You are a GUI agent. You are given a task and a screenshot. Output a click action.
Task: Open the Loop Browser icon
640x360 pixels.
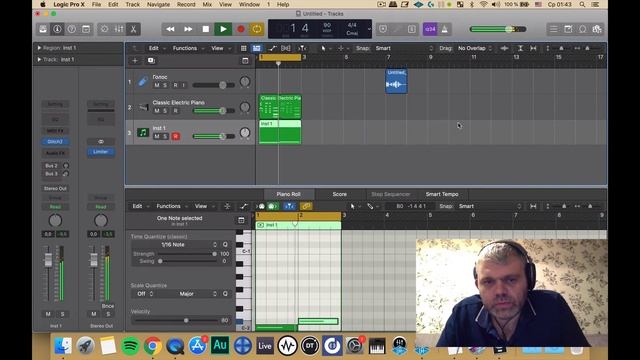pyautogui.click(x=582, y=29)
